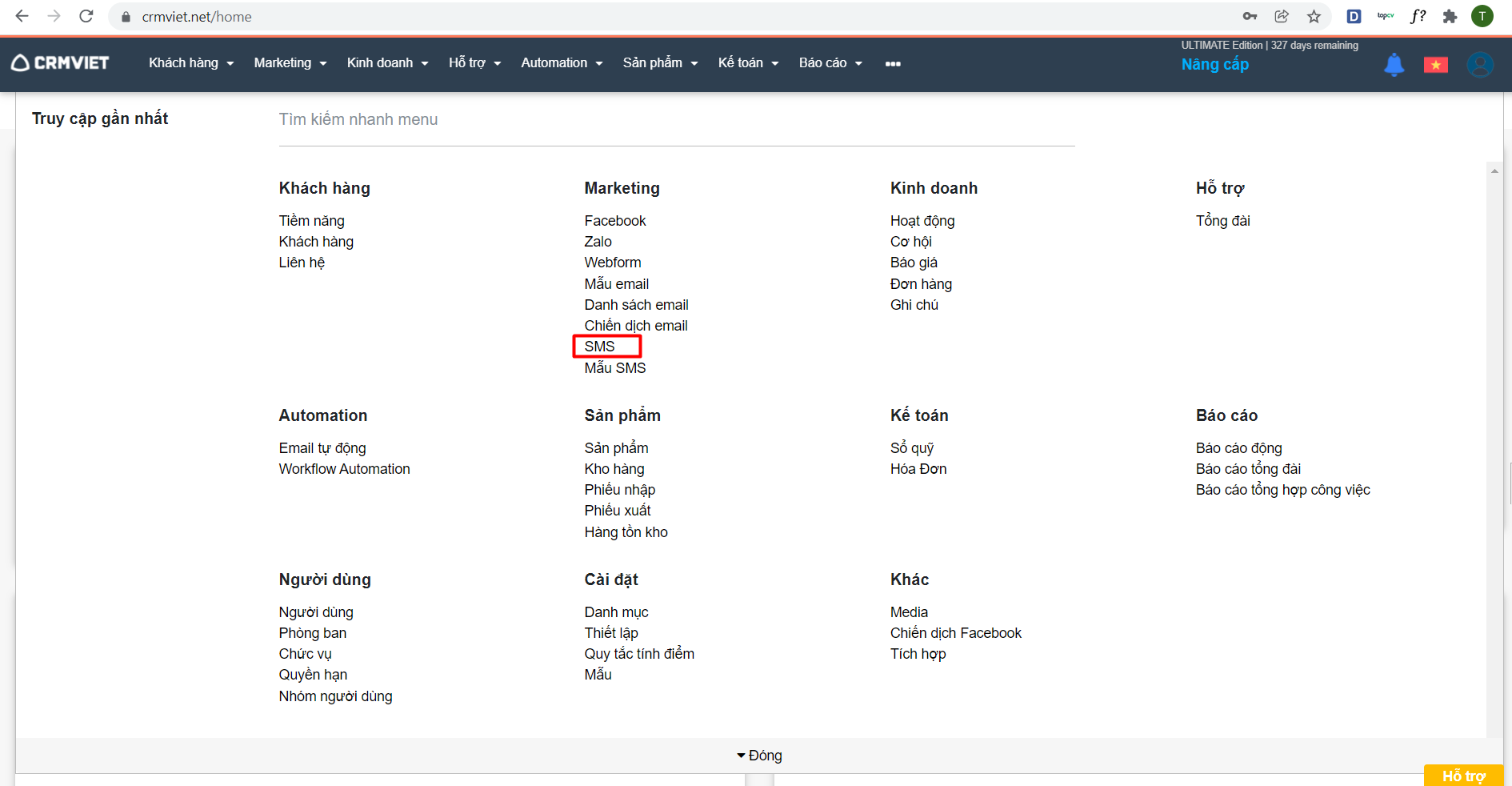
Task: Collapse the menu with Đóng button
Action: coord(759,756)
